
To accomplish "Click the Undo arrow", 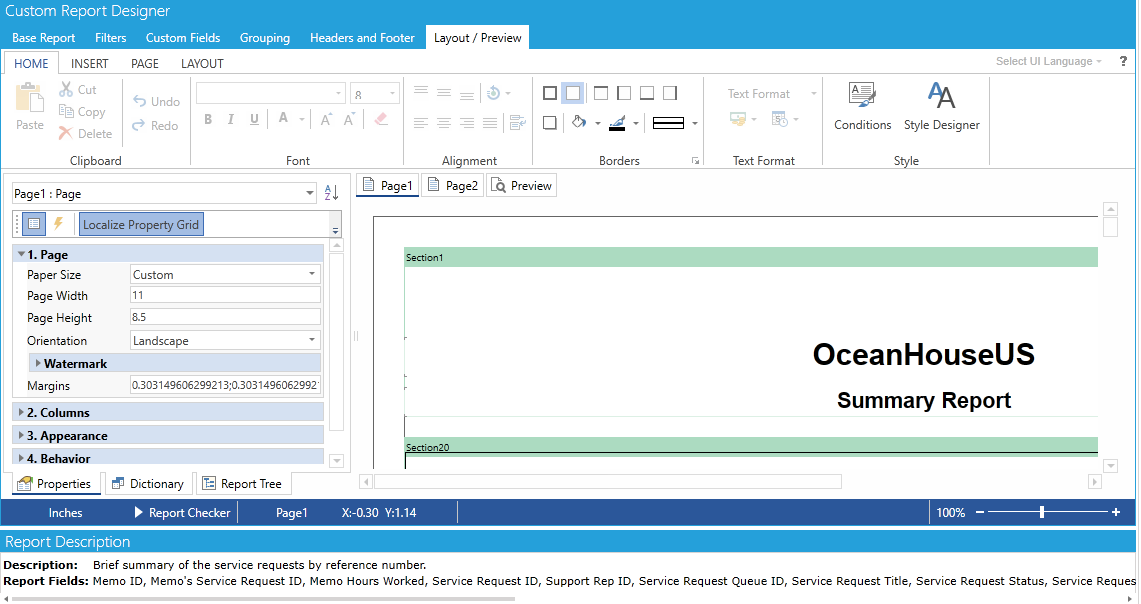I will pos(140,101).
